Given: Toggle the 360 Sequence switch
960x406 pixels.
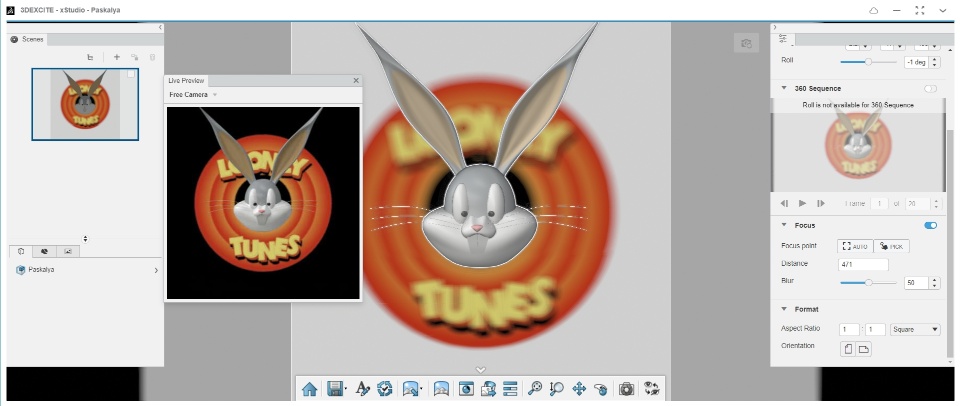Looking at the screenshot, I should click(x=930, y=89).
